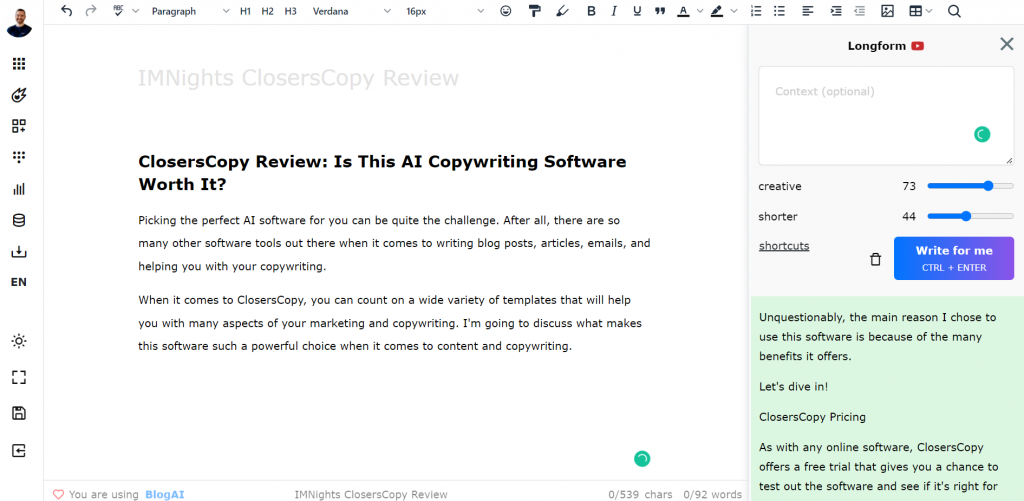Click the document title IMNights ClosersCopy Review

298,78
